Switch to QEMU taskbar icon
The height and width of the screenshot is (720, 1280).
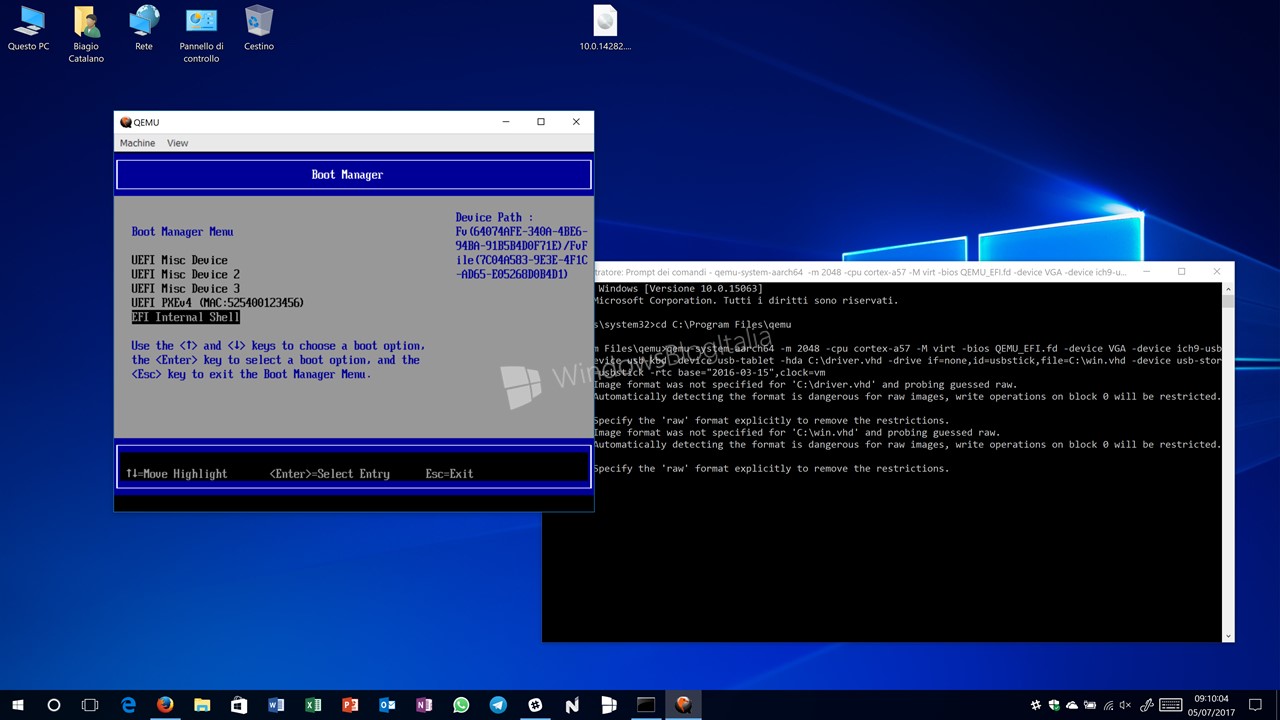click(683, 705)
